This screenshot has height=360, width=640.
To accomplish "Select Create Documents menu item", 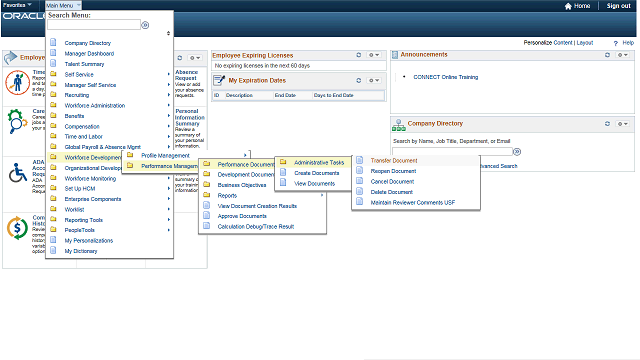I will (x=317, y=173).
